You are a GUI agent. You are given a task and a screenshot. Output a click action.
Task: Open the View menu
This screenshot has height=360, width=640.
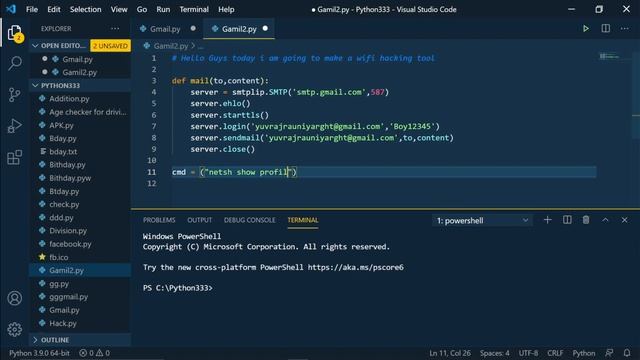tap(119, 9)
